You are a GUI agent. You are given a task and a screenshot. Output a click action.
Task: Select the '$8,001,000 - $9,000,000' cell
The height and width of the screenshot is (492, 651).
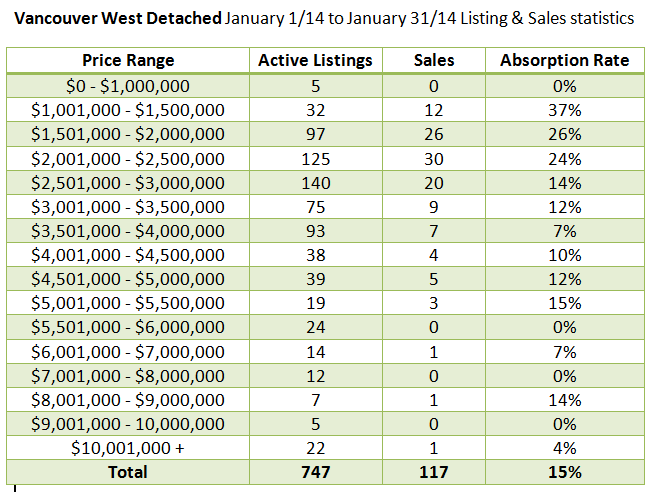point(128,400)
